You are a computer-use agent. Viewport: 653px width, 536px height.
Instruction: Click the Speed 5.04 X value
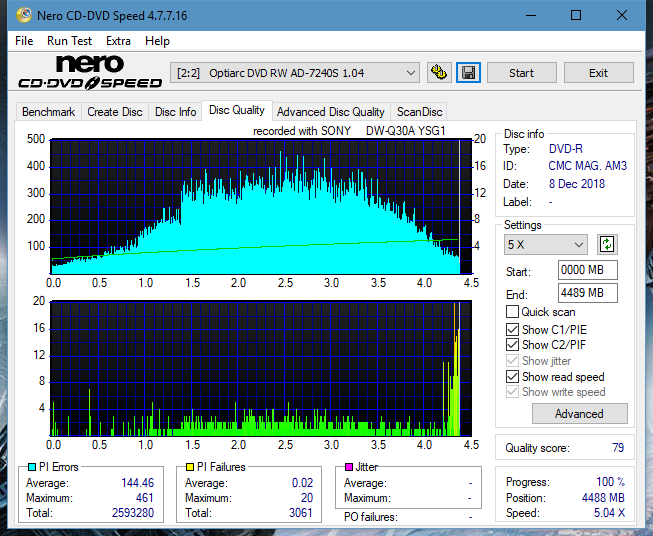point(609,513)
